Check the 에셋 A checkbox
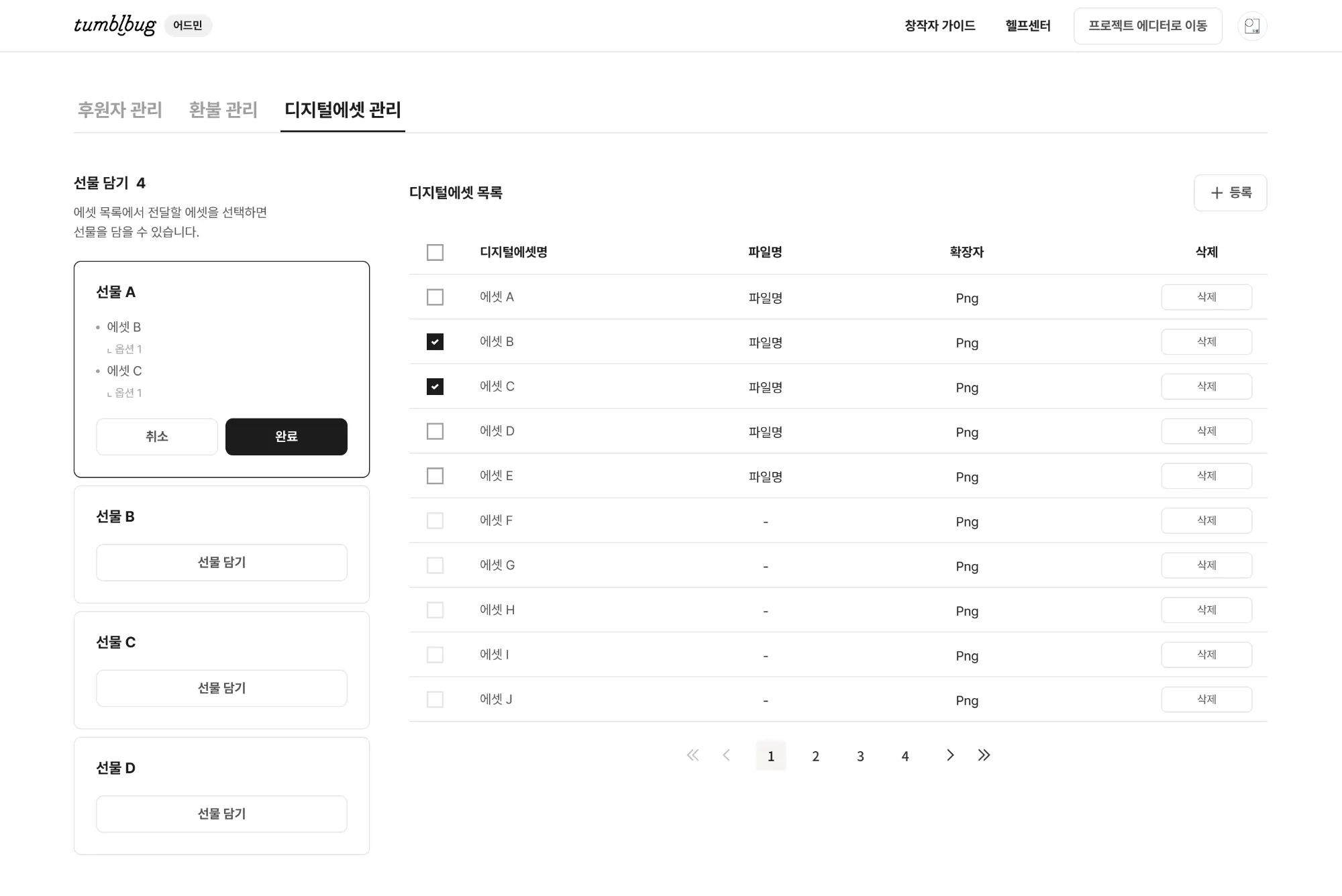 (435, 297)
